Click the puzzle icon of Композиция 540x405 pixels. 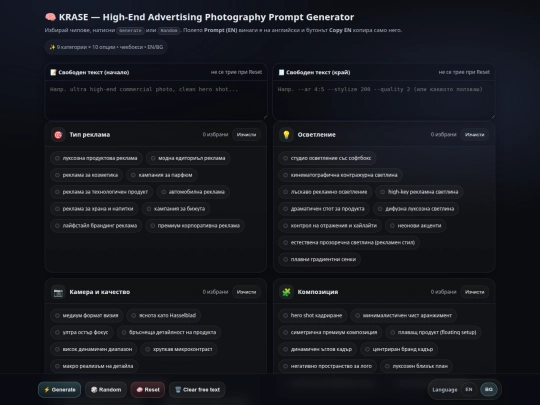pos(286,292)
